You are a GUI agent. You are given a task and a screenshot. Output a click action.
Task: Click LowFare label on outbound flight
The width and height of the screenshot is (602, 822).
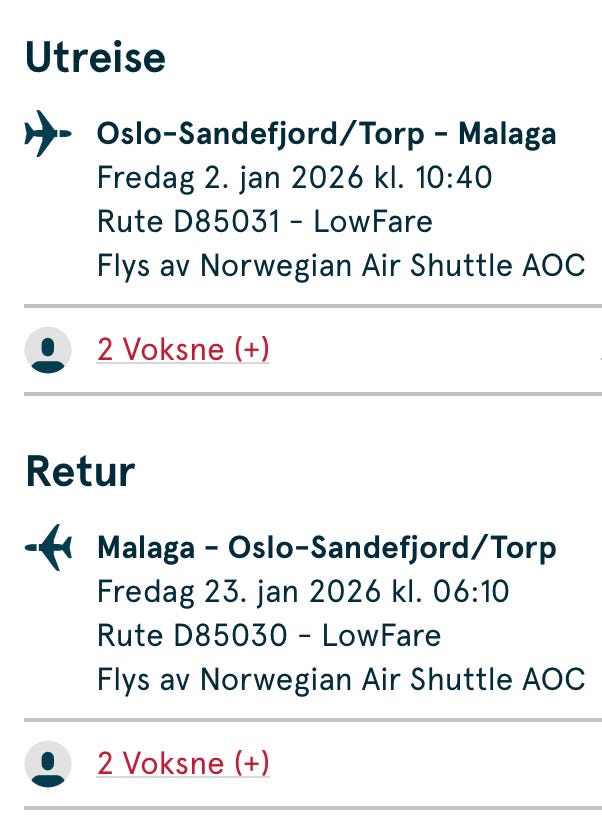373,221
